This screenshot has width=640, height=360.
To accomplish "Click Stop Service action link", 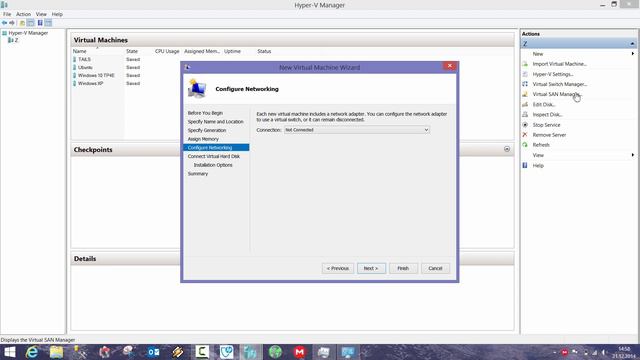I will pyautogui.click(x=547, y=125).
